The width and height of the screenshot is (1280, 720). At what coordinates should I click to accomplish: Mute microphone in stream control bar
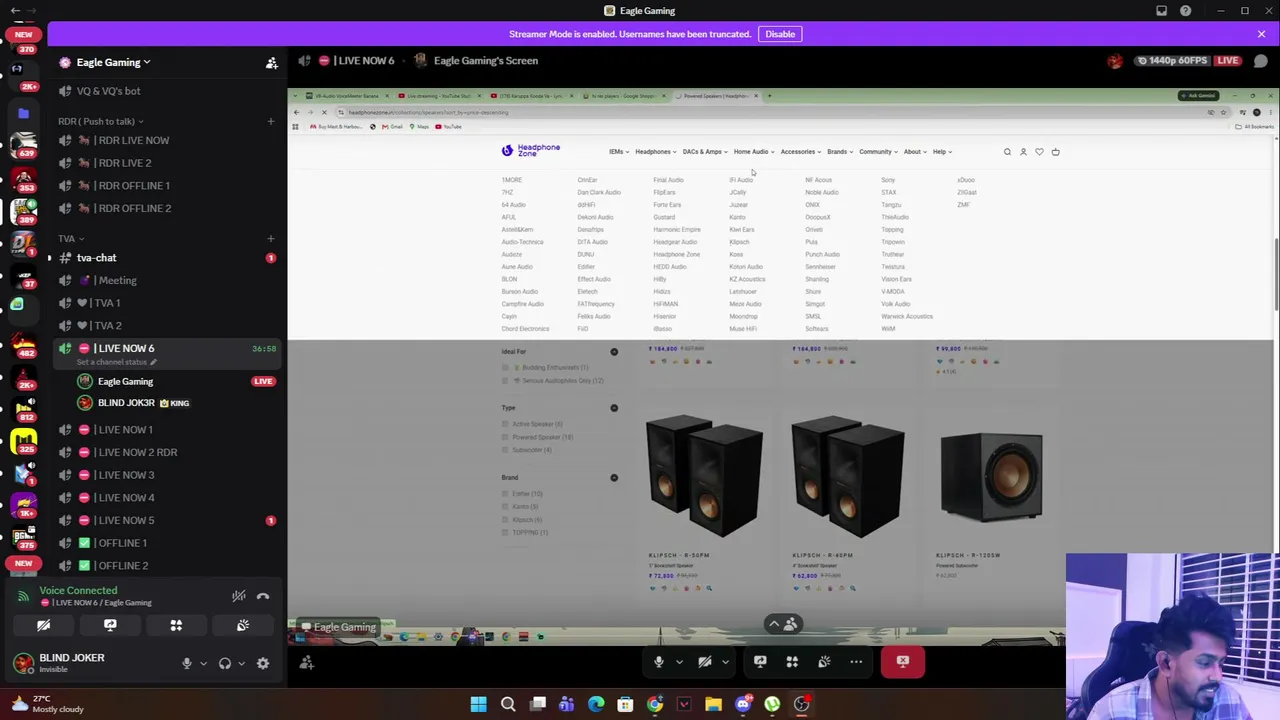click(658, 661)
